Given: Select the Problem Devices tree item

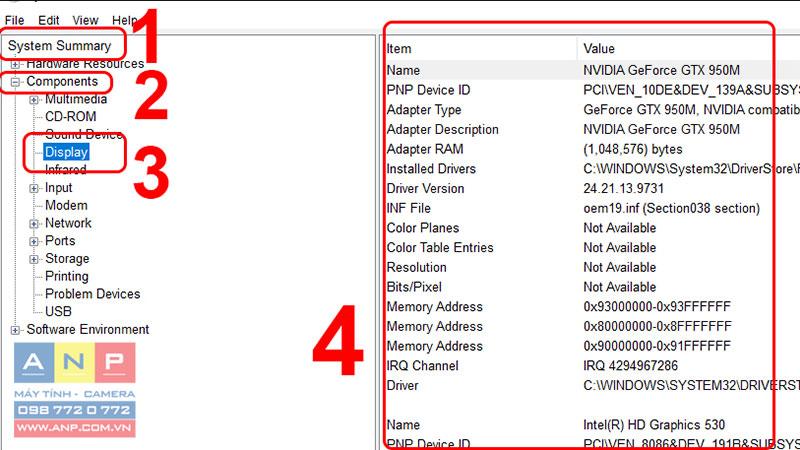Looking at the screenshot, I should (92, 294).
